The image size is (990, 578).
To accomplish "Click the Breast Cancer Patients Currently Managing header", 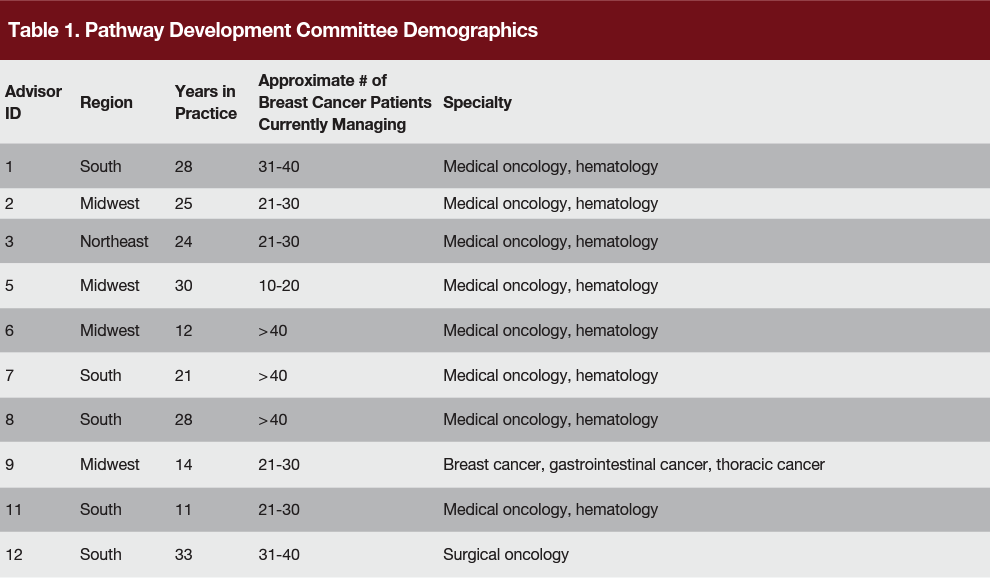I will [x=345, y=102].
